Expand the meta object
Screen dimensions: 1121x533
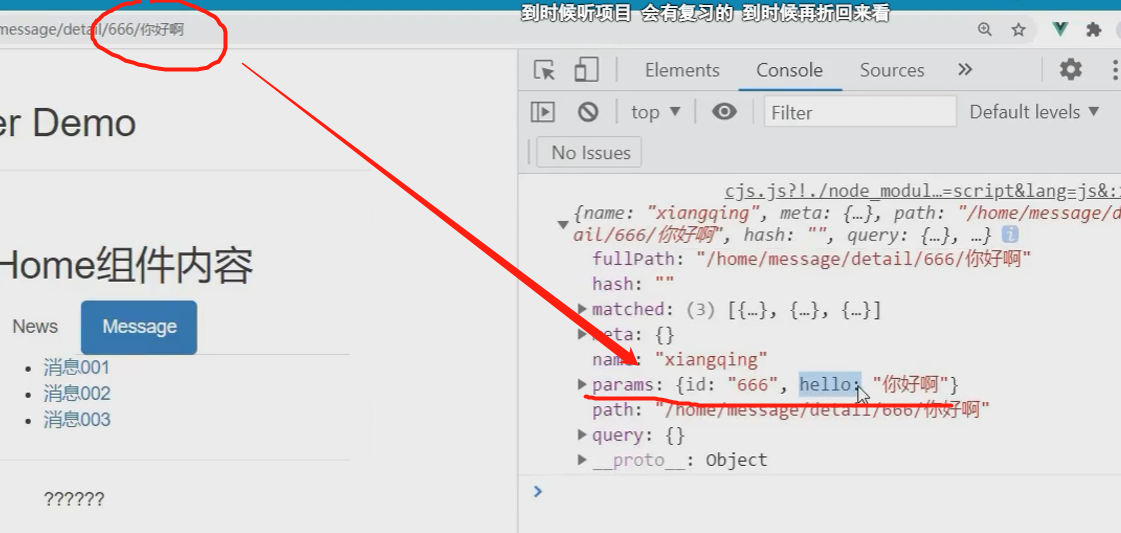(583, 334)
